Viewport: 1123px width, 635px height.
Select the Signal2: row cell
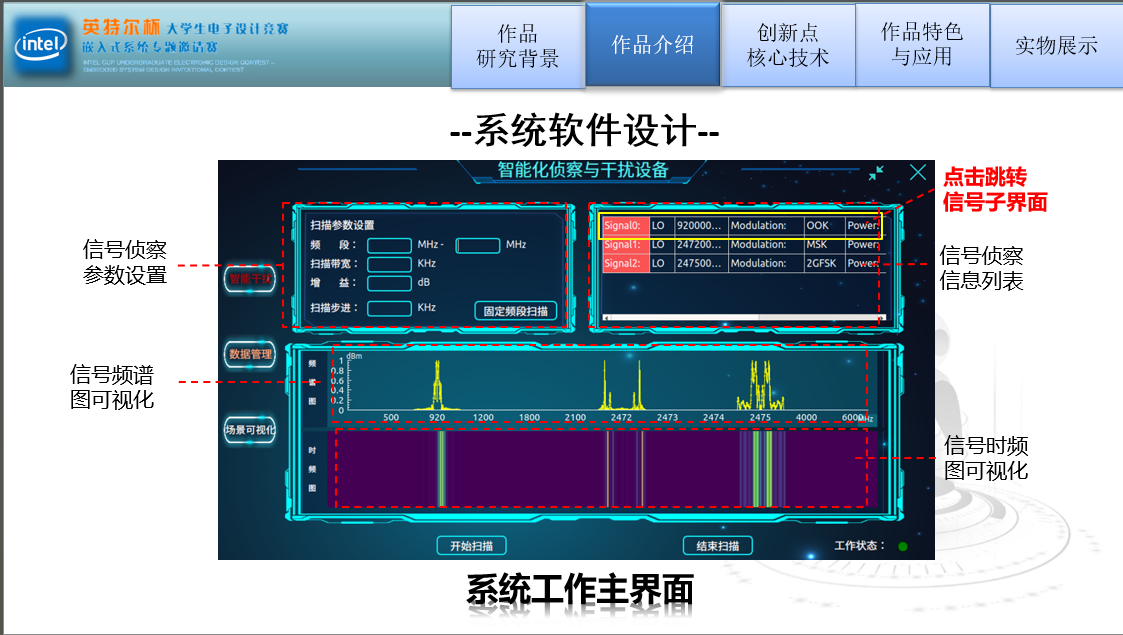point(625,263)
